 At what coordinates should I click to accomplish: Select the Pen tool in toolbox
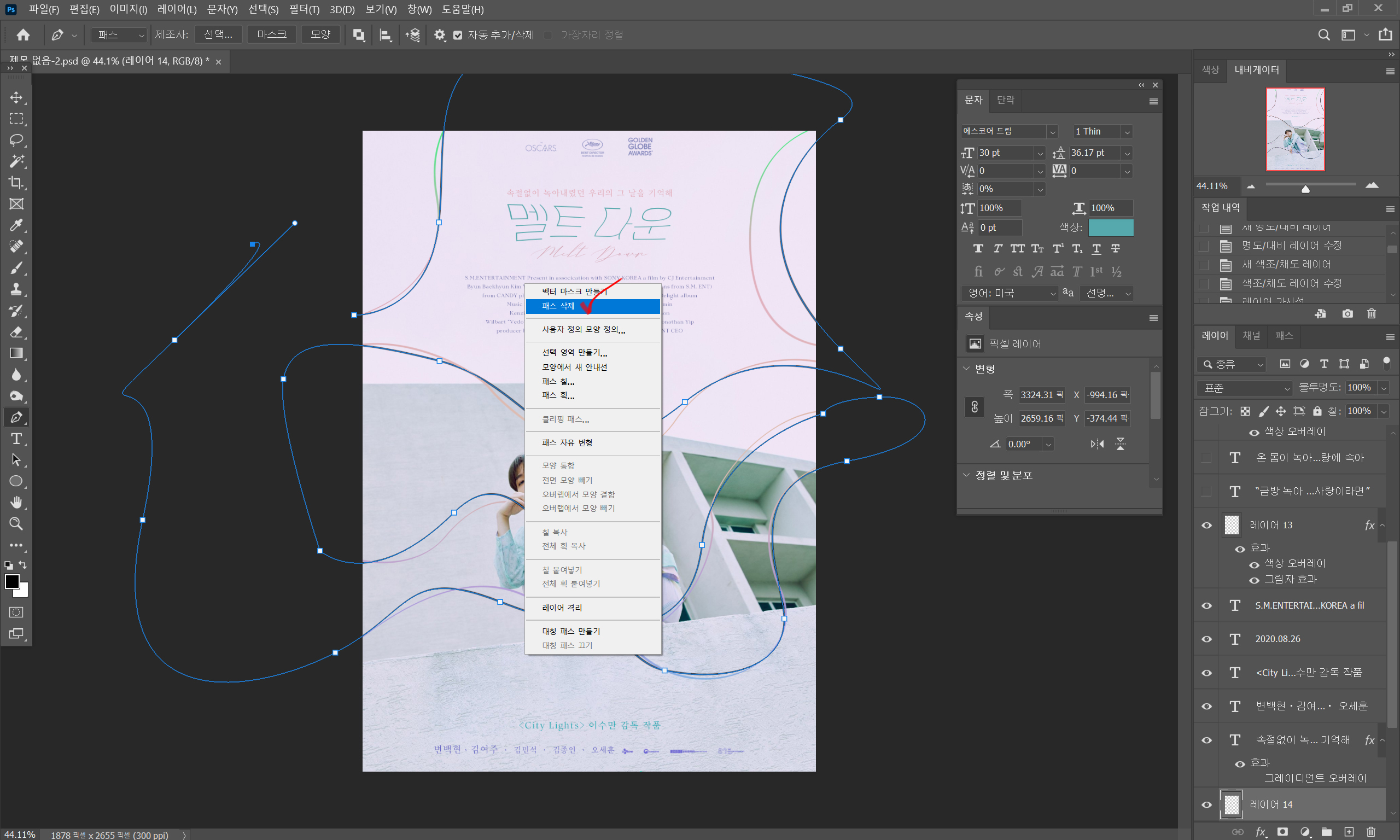pyautogui.click(x=16, y=417)
